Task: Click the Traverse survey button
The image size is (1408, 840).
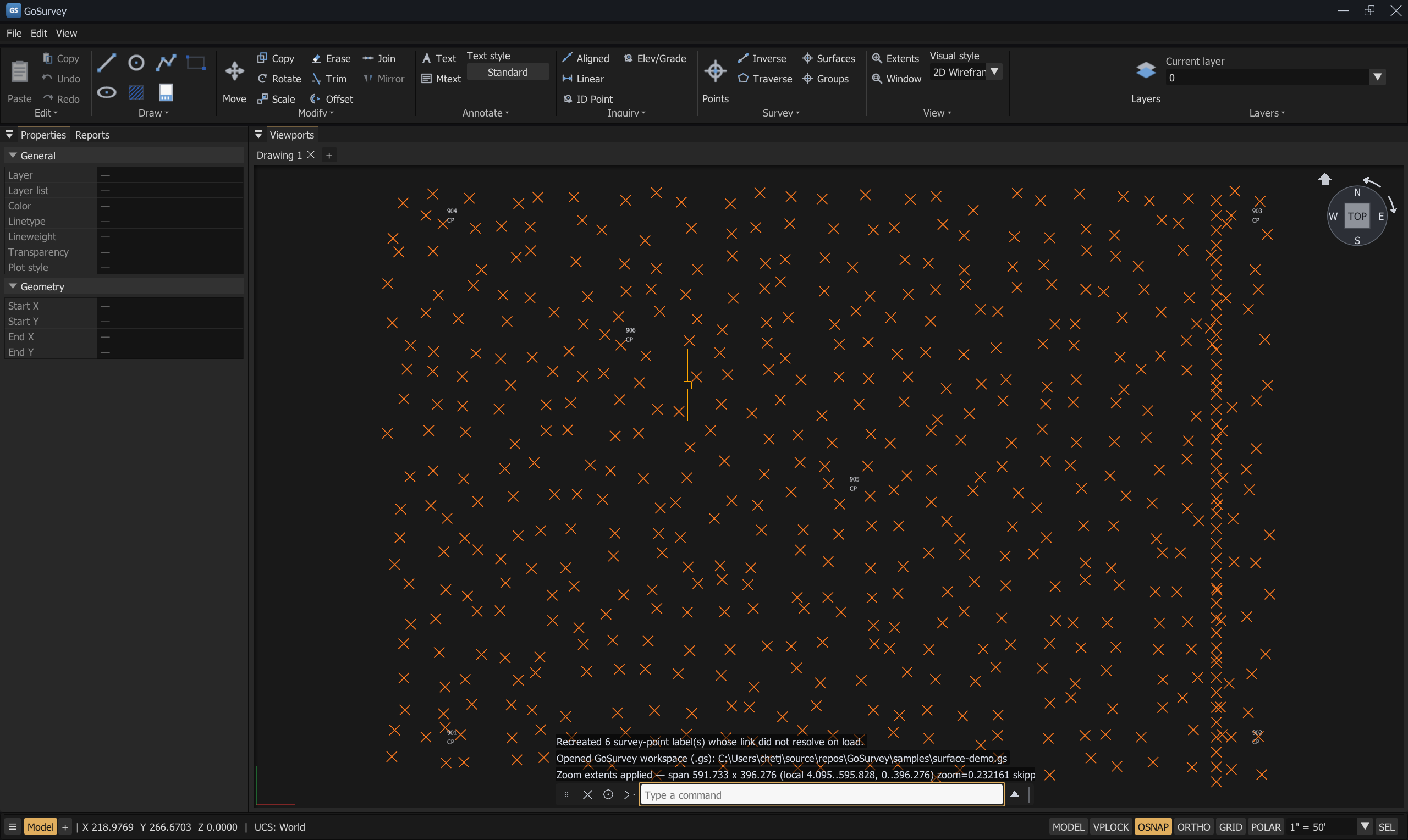Action: coord(765,79)
